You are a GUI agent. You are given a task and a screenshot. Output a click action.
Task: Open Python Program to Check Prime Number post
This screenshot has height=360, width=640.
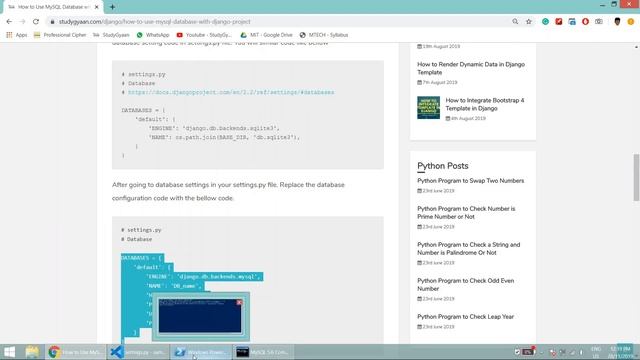(466, 213)
